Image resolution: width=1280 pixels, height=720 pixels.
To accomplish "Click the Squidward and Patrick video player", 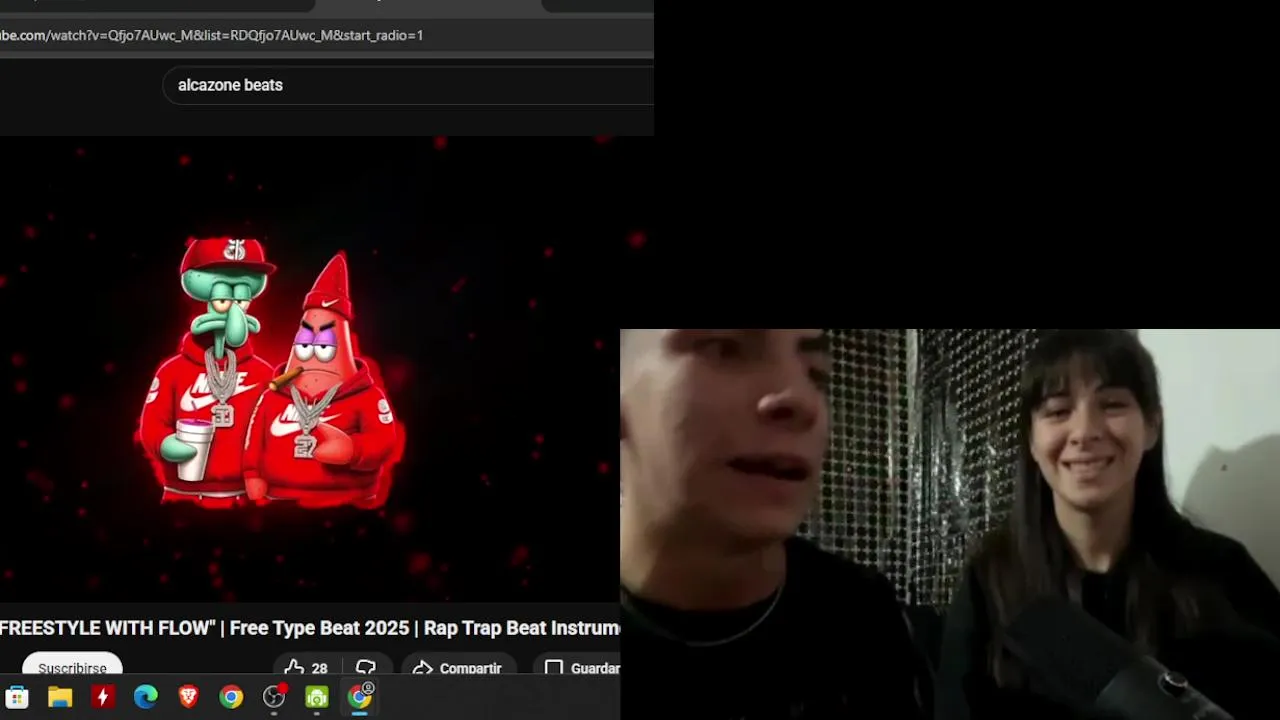I will tap(310, 370).
